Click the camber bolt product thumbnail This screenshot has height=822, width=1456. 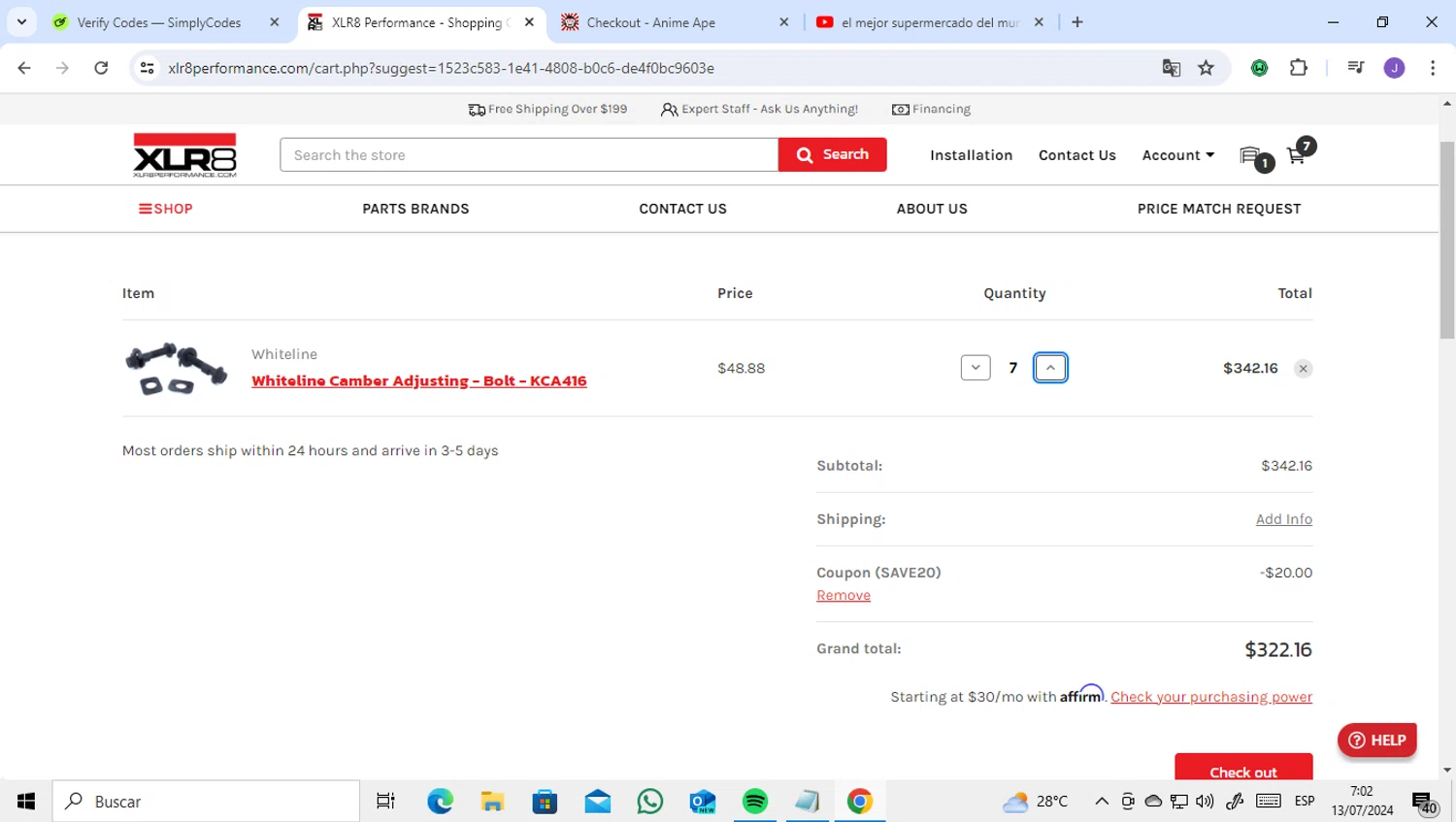(176, 369)
